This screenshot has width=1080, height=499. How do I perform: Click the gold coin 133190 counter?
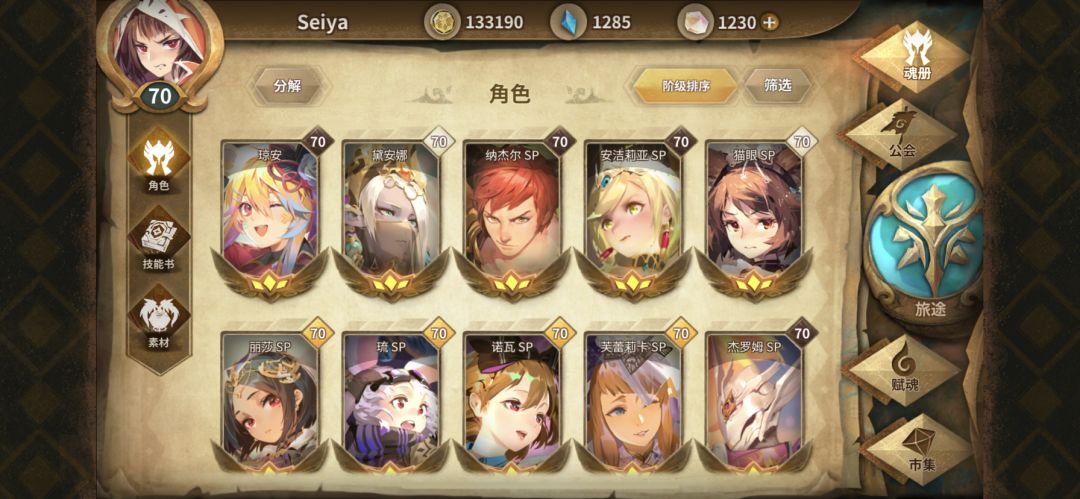[x=475, y=22]
